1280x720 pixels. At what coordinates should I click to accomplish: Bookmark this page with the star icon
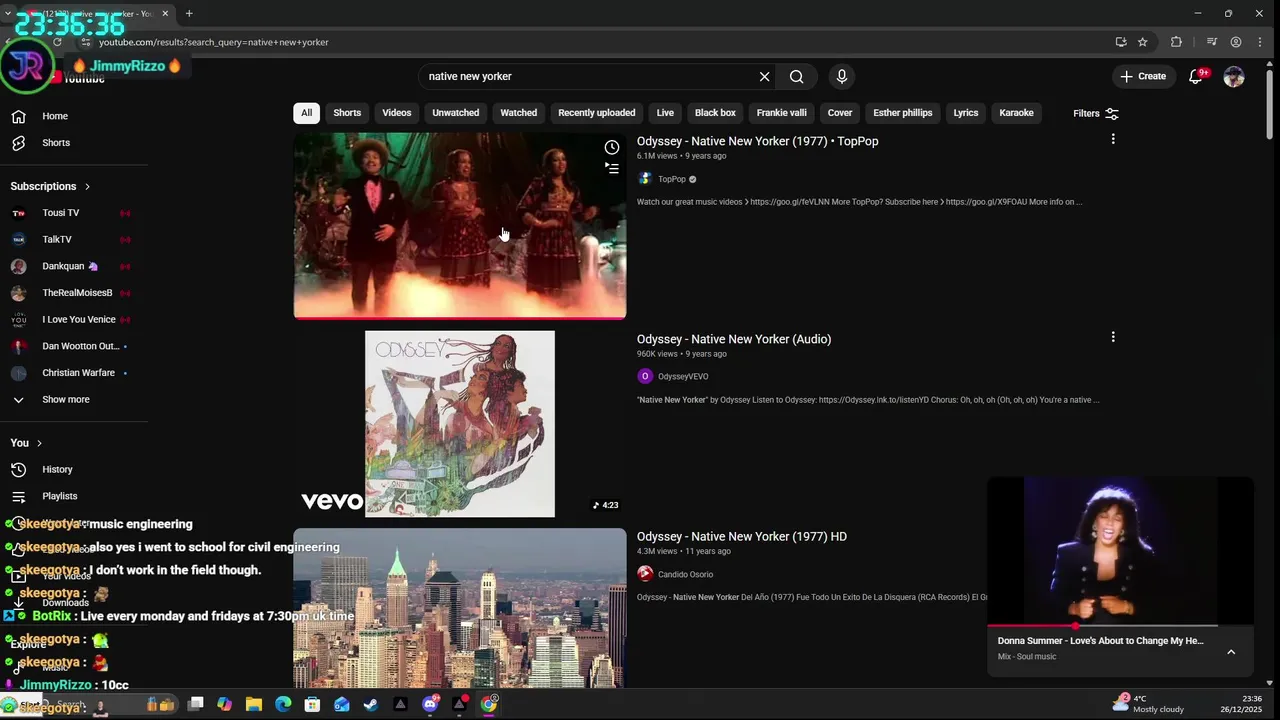click(x=1143, y=42)
